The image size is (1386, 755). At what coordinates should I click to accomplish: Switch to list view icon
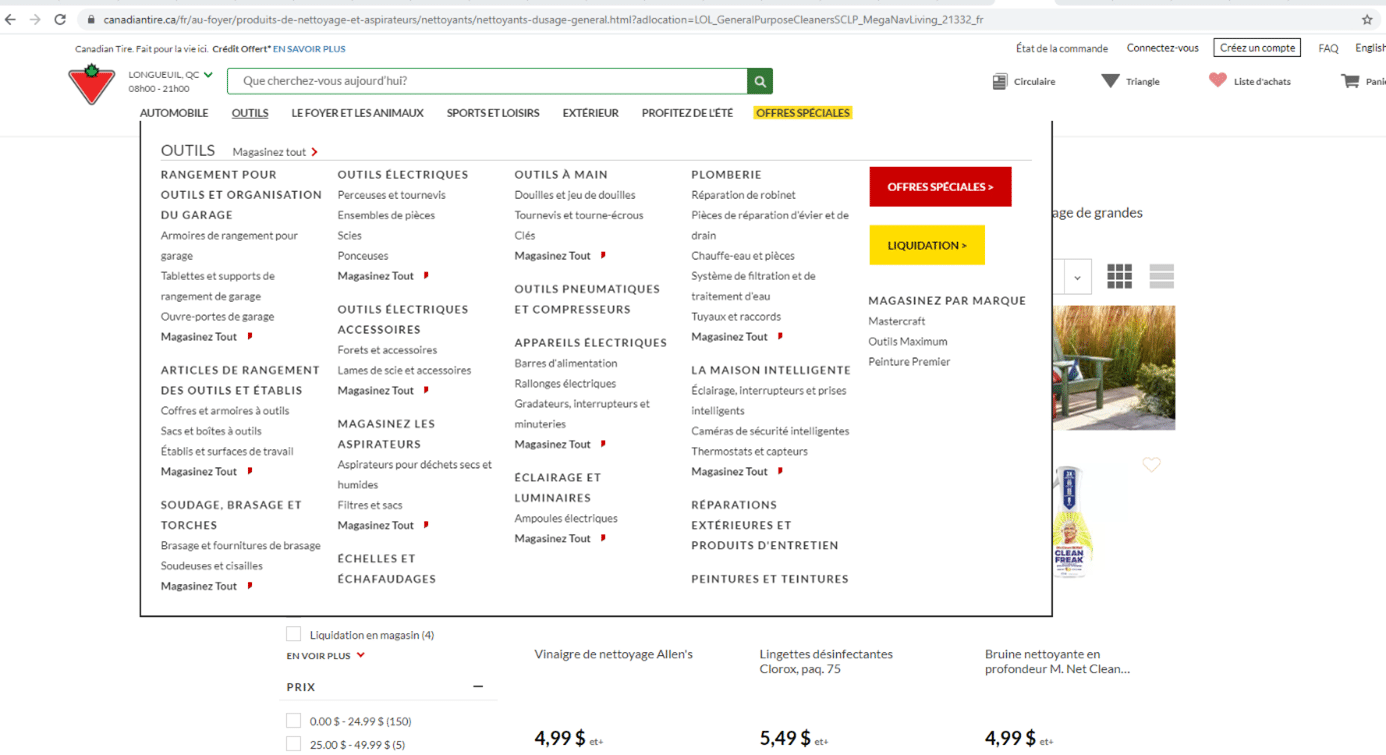1161,276
